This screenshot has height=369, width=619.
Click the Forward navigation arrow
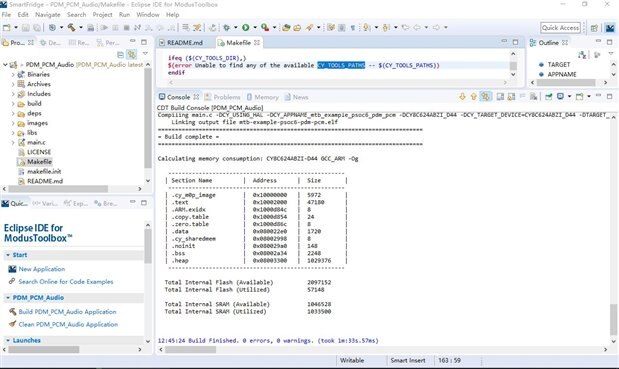point(436,28)
